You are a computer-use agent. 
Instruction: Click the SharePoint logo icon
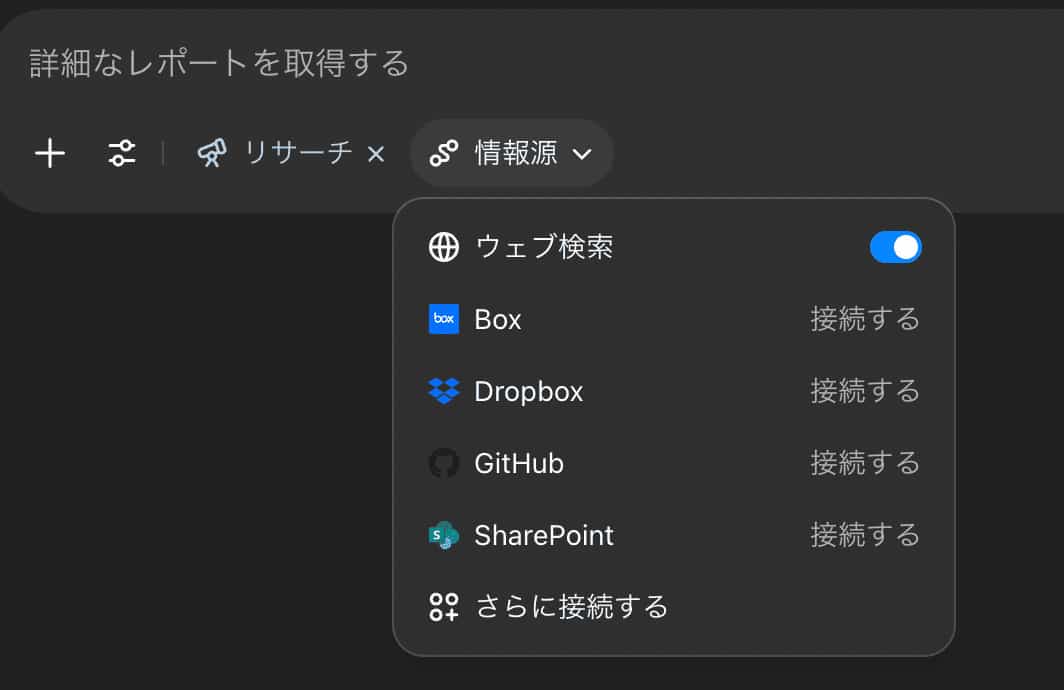pyautogui.click(x=444, y=535)
